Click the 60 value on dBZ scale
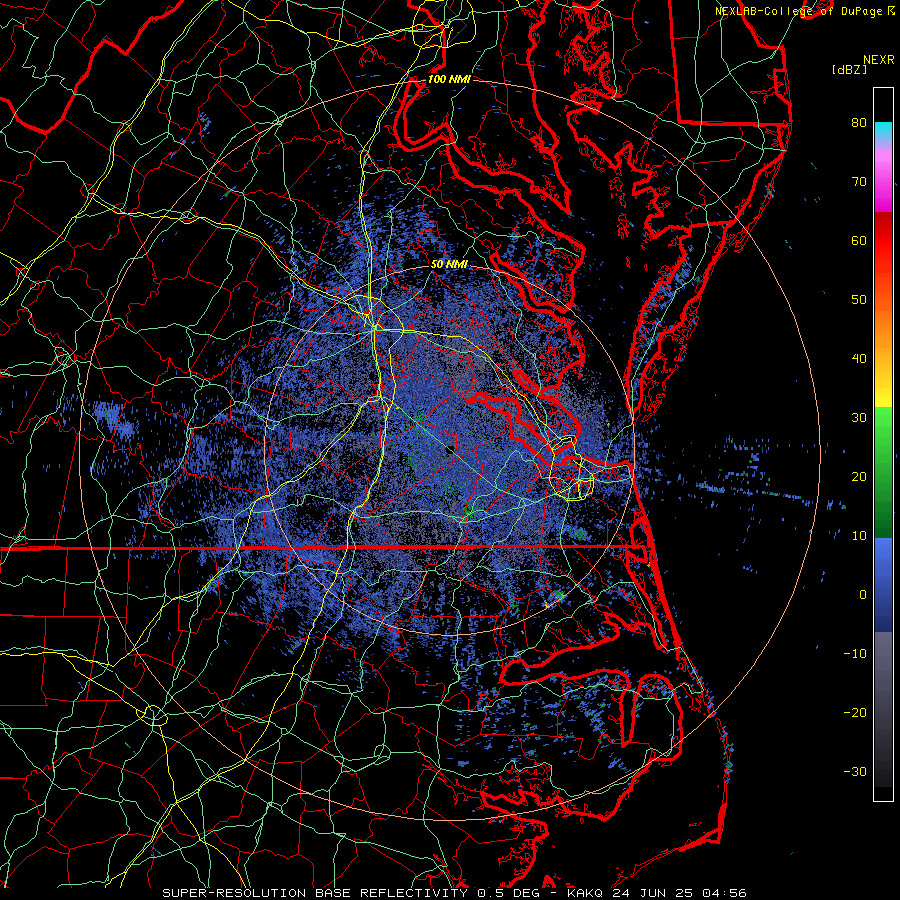 click(859, 240)
